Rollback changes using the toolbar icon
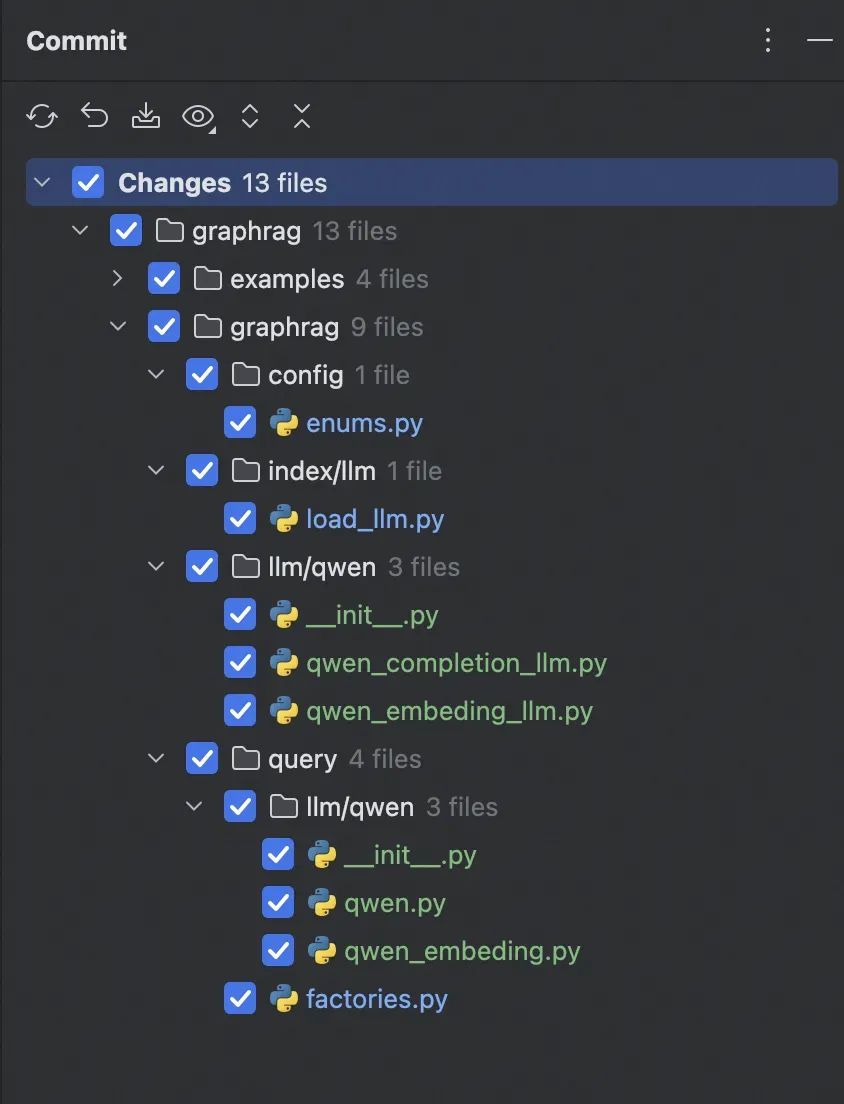This screenshot has height=1104, width=844. click(94, 116)
